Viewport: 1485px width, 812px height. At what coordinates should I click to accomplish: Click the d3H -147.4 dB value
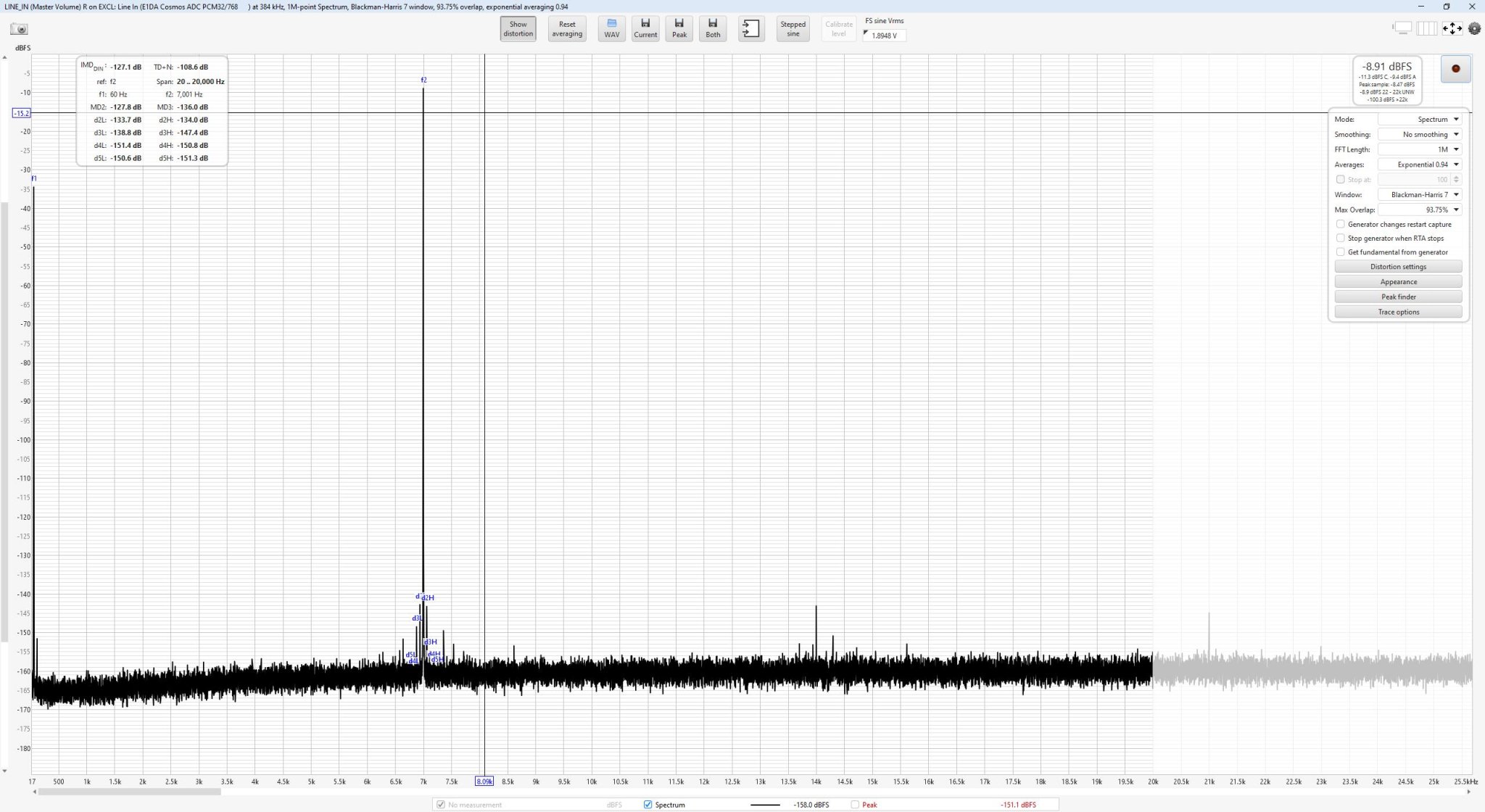192,133
